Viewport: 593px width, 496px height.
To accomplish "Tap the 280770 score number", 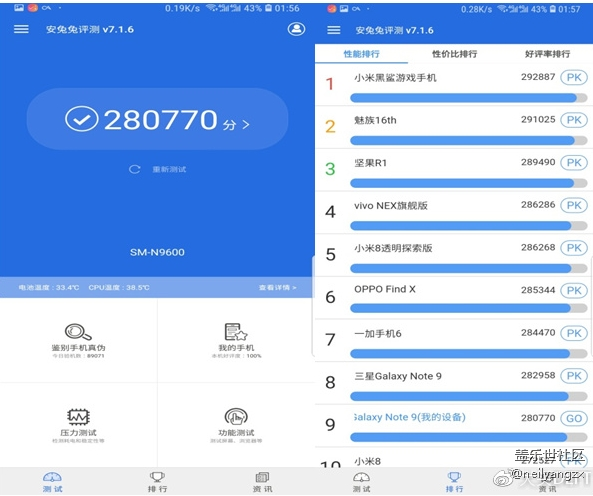I will coord(160,119).
